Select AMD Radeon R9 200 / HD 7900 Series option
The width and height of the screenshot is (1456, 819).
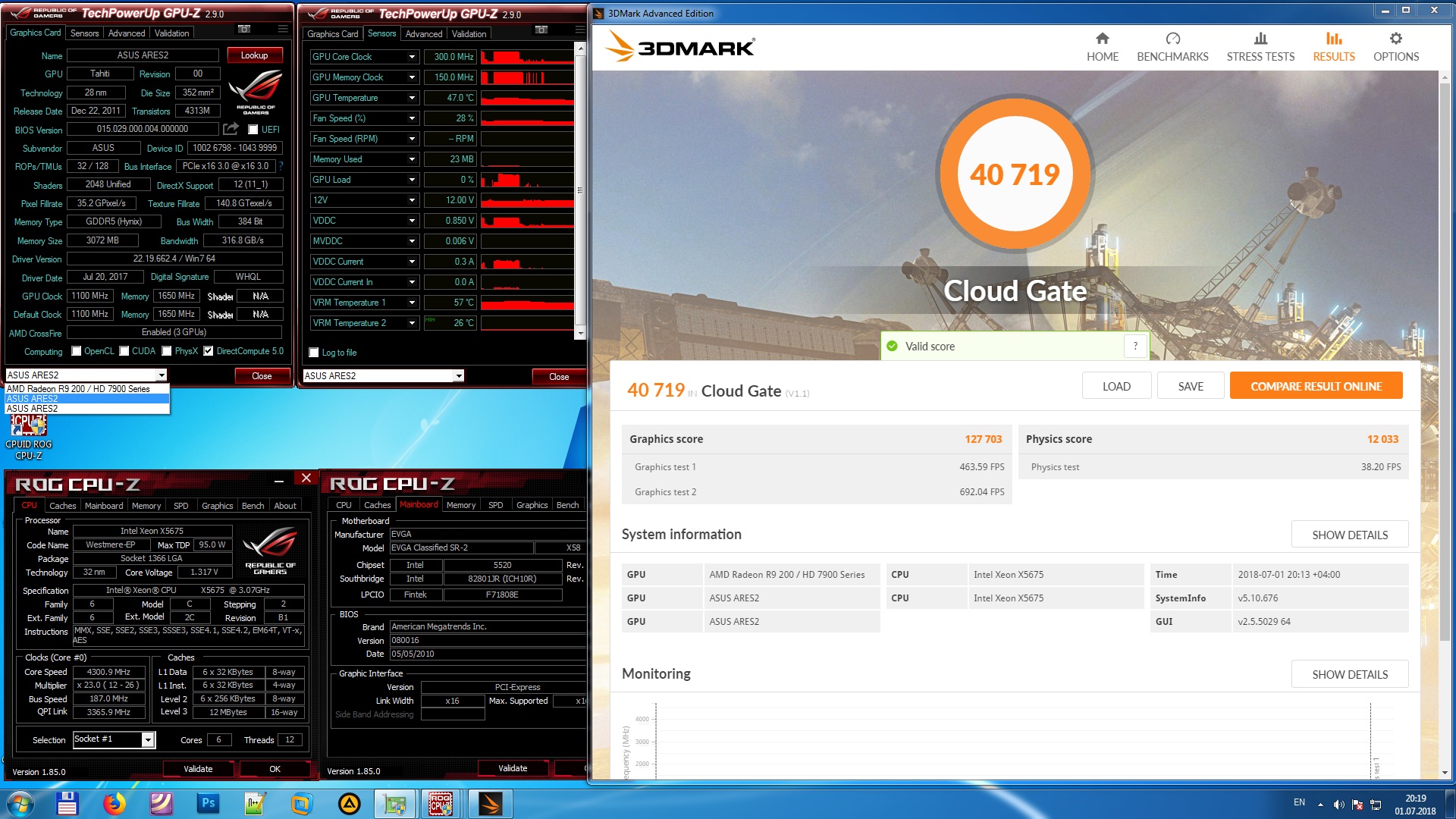tap(87, 388)
